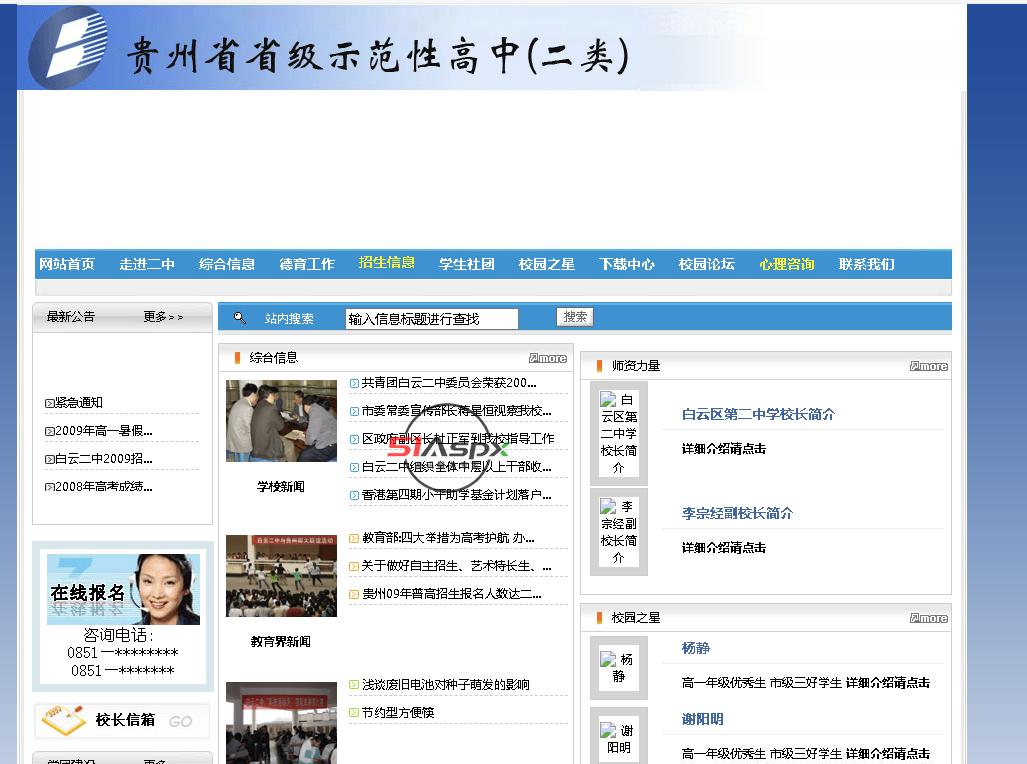Click the 'more' icon in 综合信息 panel
The height and width of the screenshot is (764, 1027).
(548, 358)
